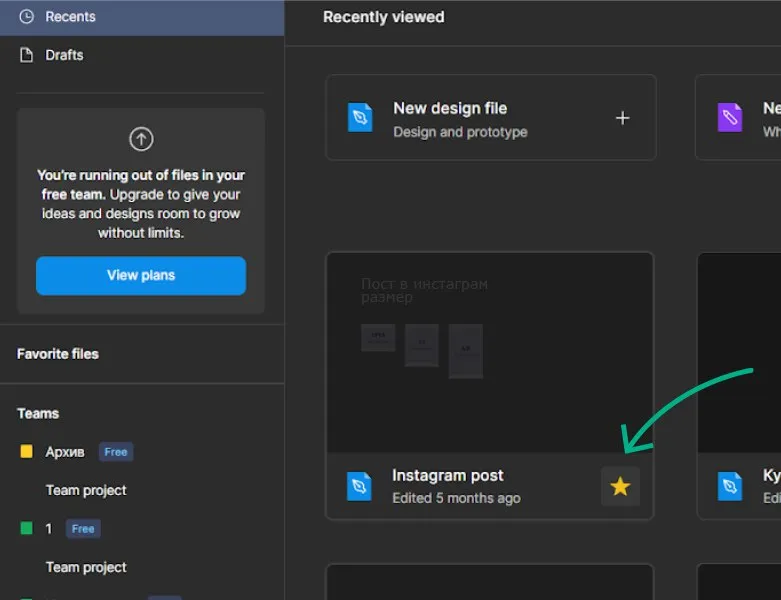Toggle the favorite star on Instagram post
Viewport: 781px width, 600px height.
(621, 486)
